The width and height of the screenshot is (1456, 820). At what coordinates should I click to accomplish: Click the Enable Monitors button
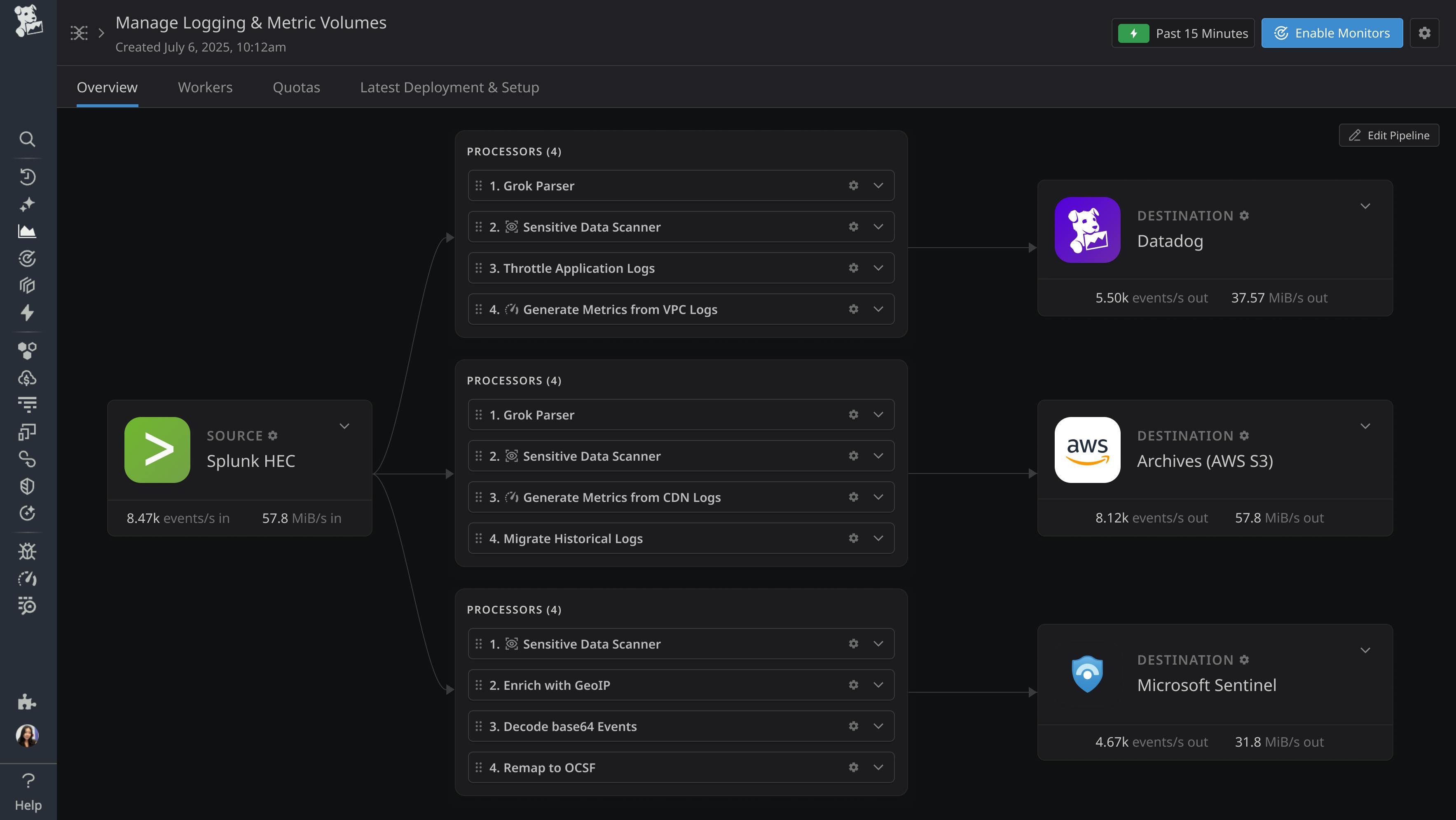[1331, 33]
